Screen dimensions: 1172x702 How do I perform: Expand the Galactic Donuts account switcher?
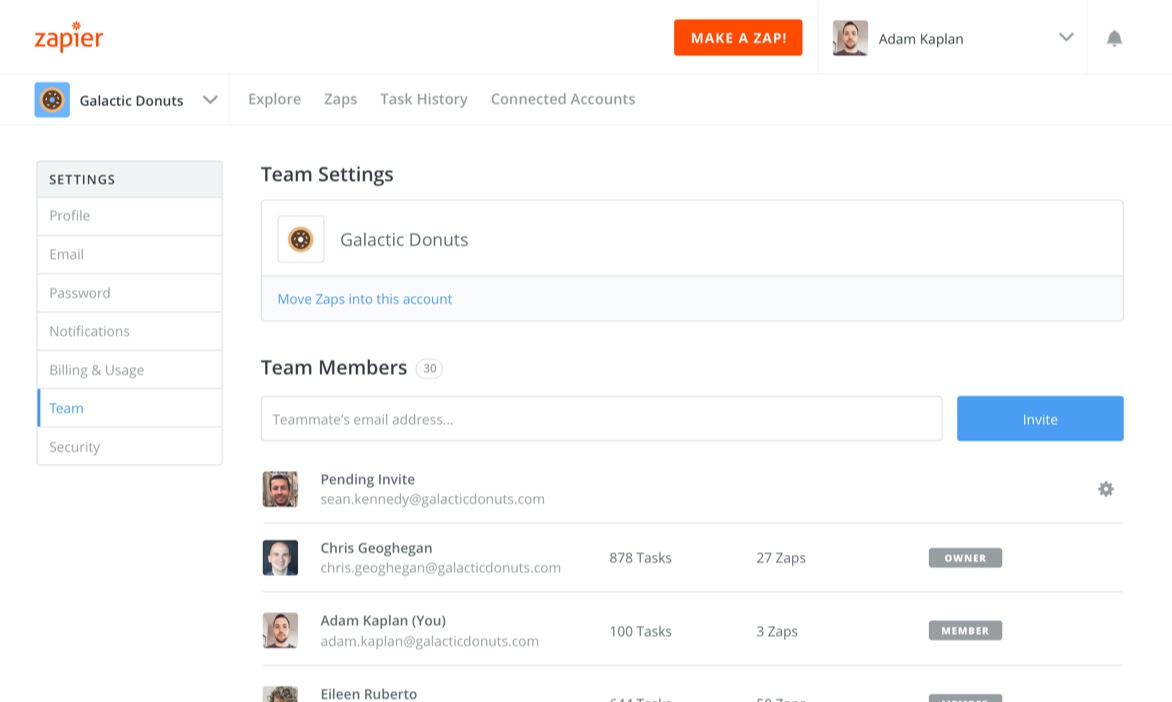210,99
